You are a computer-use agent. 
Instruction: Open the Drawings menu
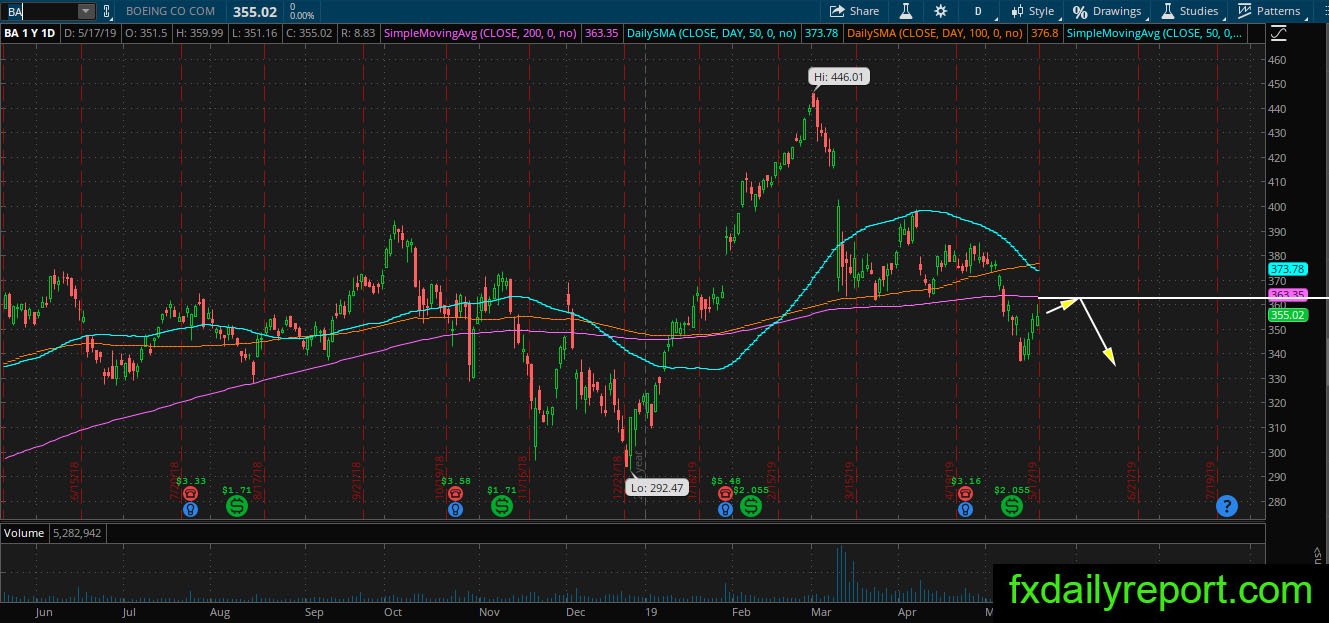(x=1108, y=11)
